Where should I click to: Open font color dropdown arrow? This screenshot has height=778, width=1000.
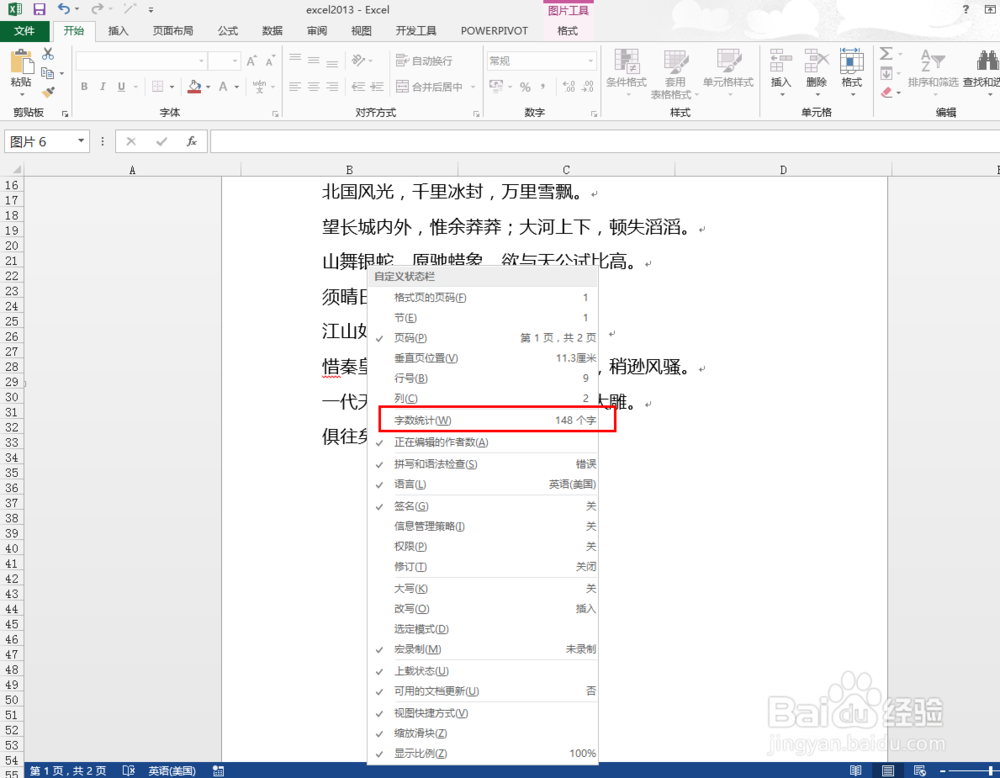pos(237,87)
